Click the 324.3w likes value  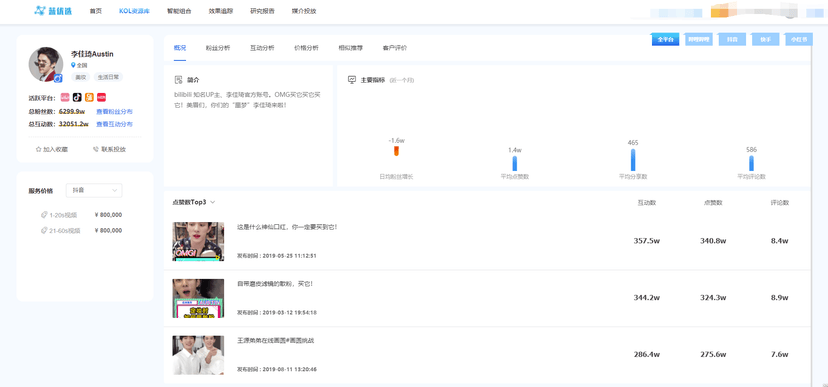click(x=713, y=298)
